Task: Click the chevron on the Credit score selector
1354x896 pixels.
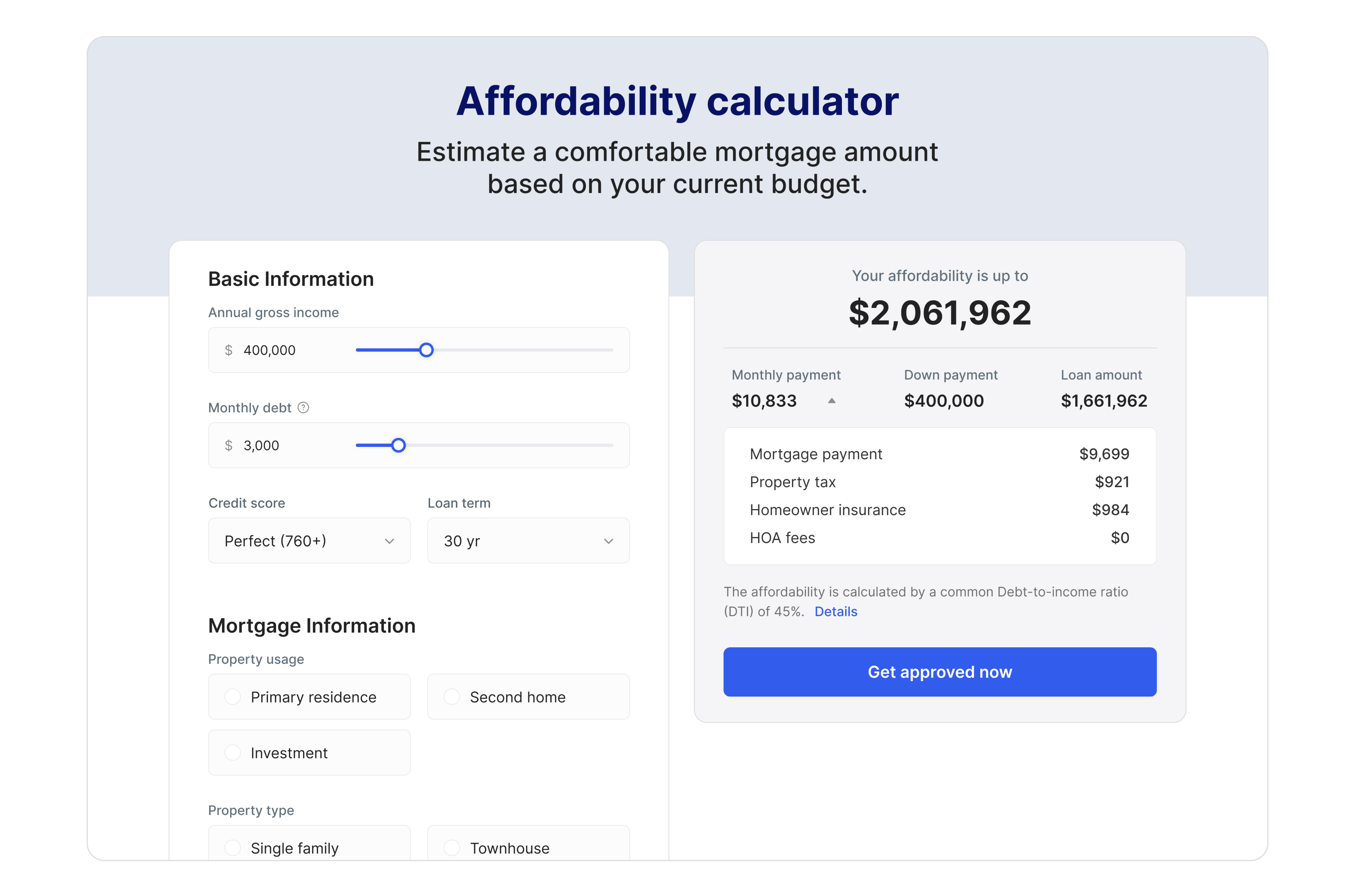Action: tap(390, 541)
